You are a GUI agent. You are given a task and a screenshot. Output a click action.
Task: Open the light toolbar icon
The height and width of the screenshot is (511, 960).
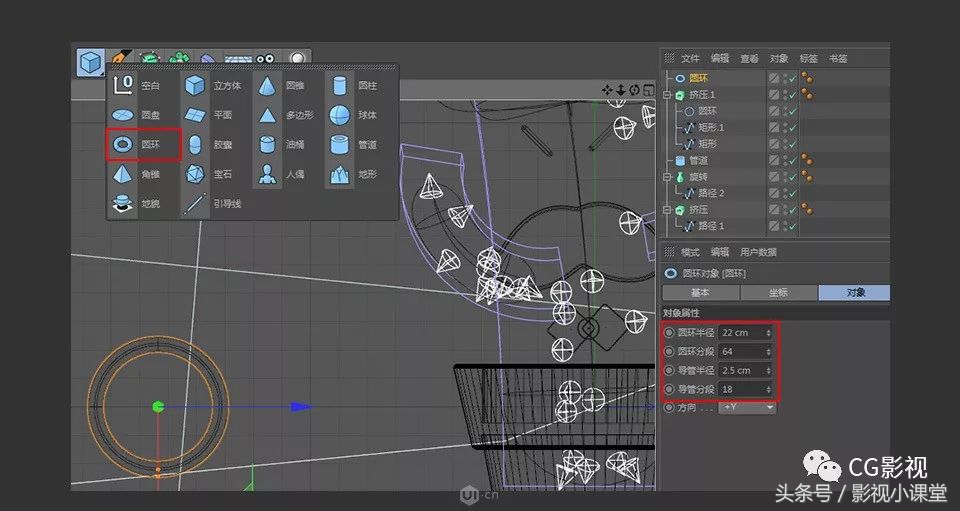[297, 58]
